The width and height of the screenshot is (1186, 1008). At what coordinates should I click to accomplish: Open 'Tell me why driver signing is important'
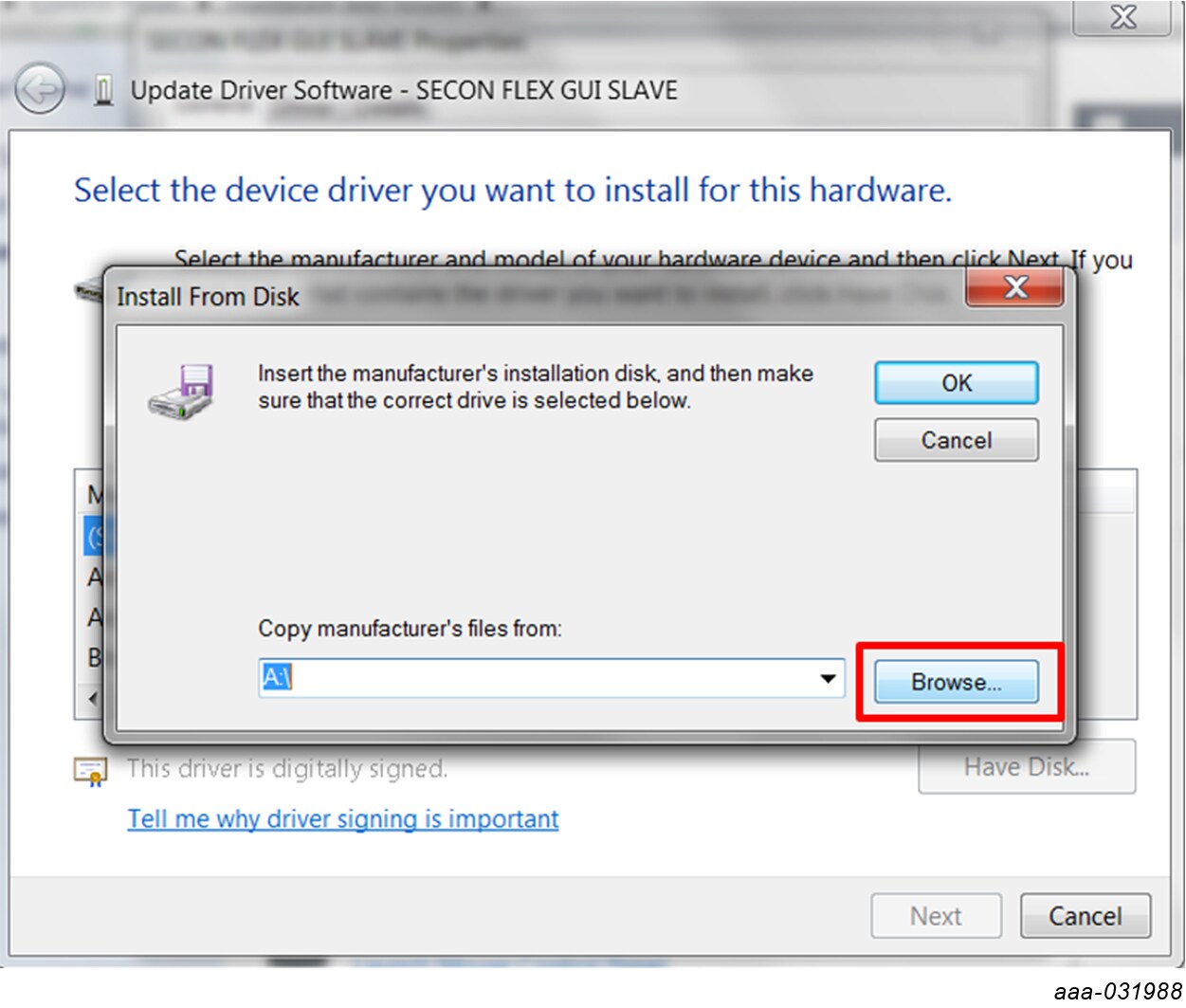[x=343, y=819]
